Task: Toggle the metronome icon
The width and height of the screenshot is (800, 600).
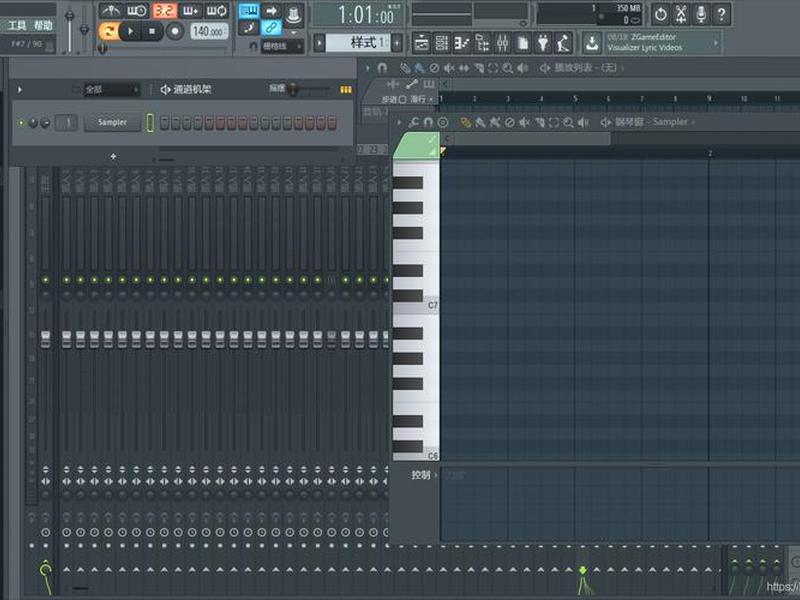Action: click(x=110, y=11)
